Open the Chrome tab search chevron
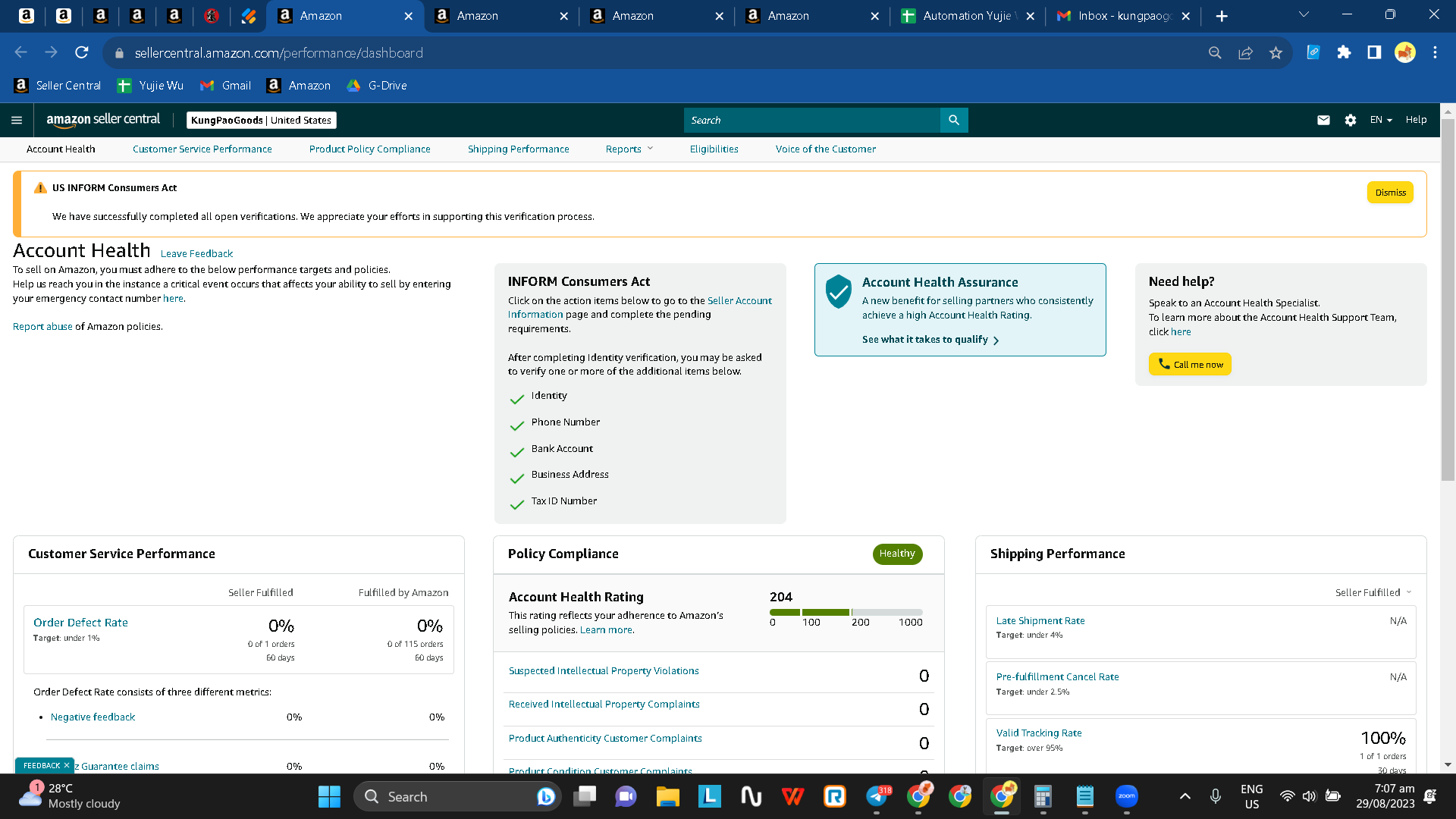 click(1304, 15)
